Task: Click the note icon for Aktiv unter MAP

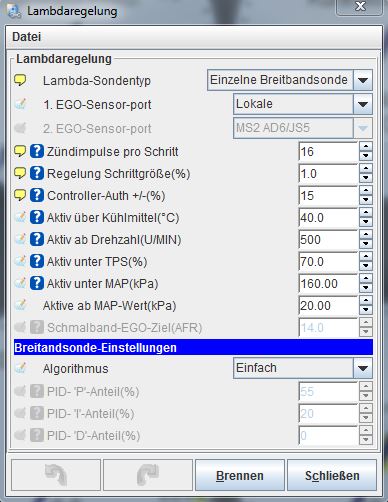Action: (x=20, y=283)
